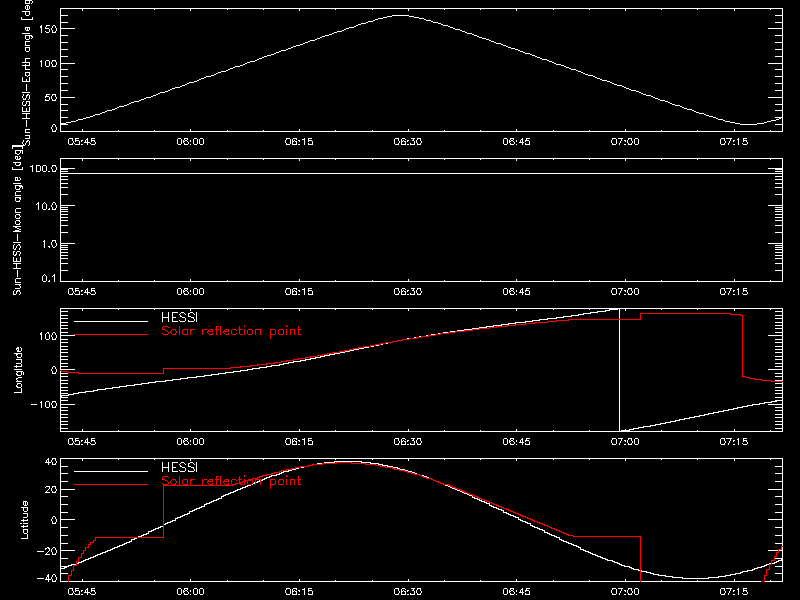
Task: Click 06:00 under the Moon angle plot
Action: pyautogui.click(x=190, y=291)
